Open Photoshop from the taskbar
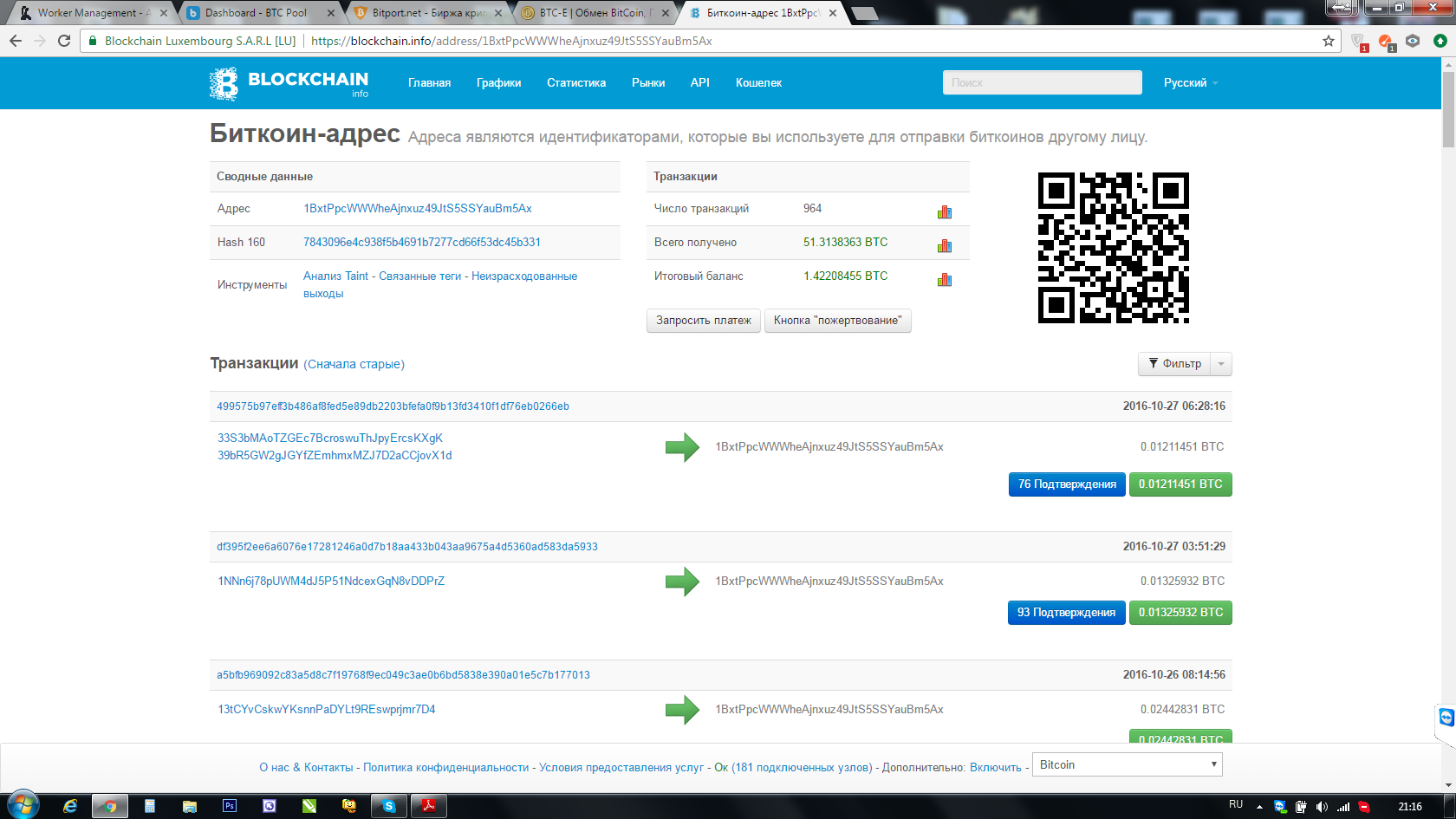Image resolution: width=1456 pixels, height=819 pixels. (x=230, y=806)
